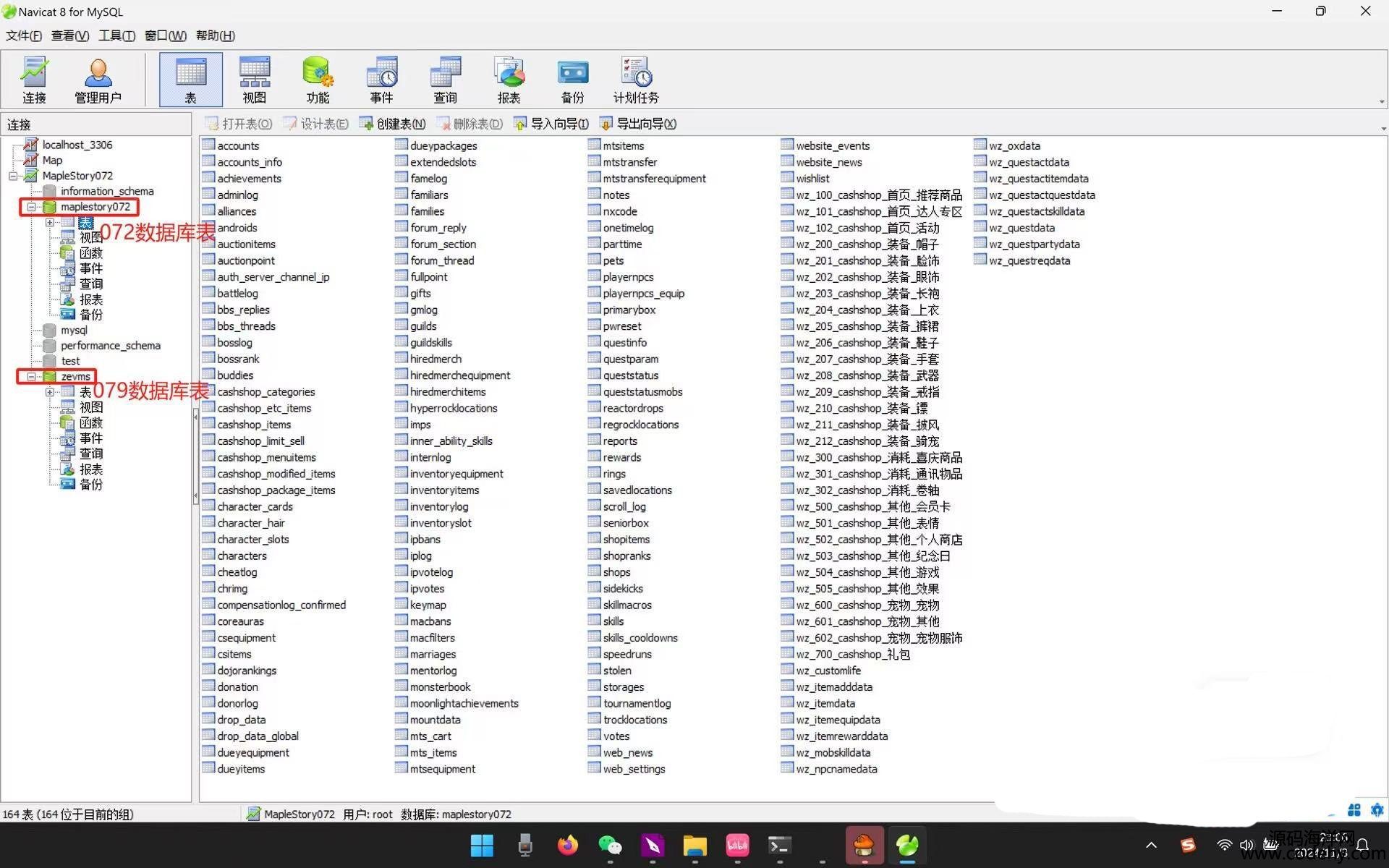
Task: Open the 计划任务 scheduled tasks icon
Action: pyautogui.click(x=636, y=80)
